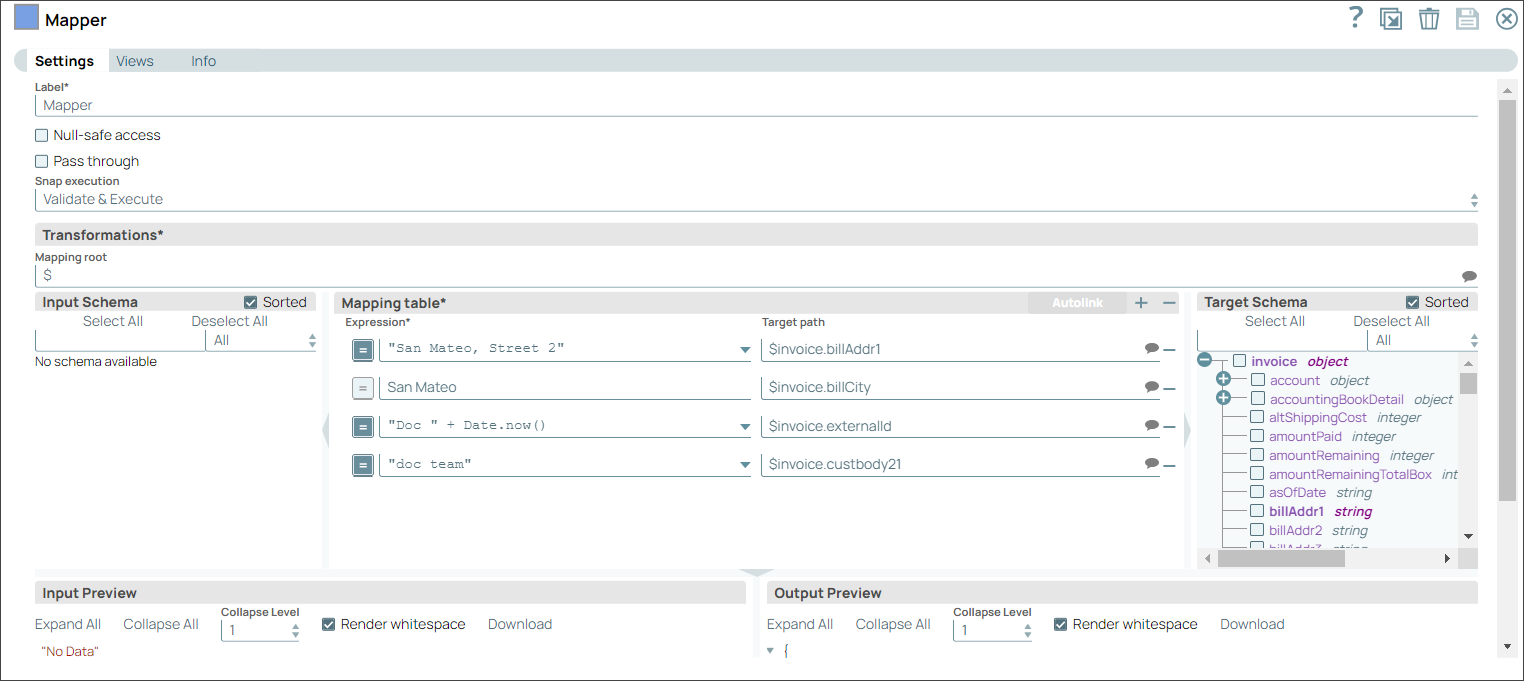
Task: Switch to the Info tab
Action: tap(203, 61)
